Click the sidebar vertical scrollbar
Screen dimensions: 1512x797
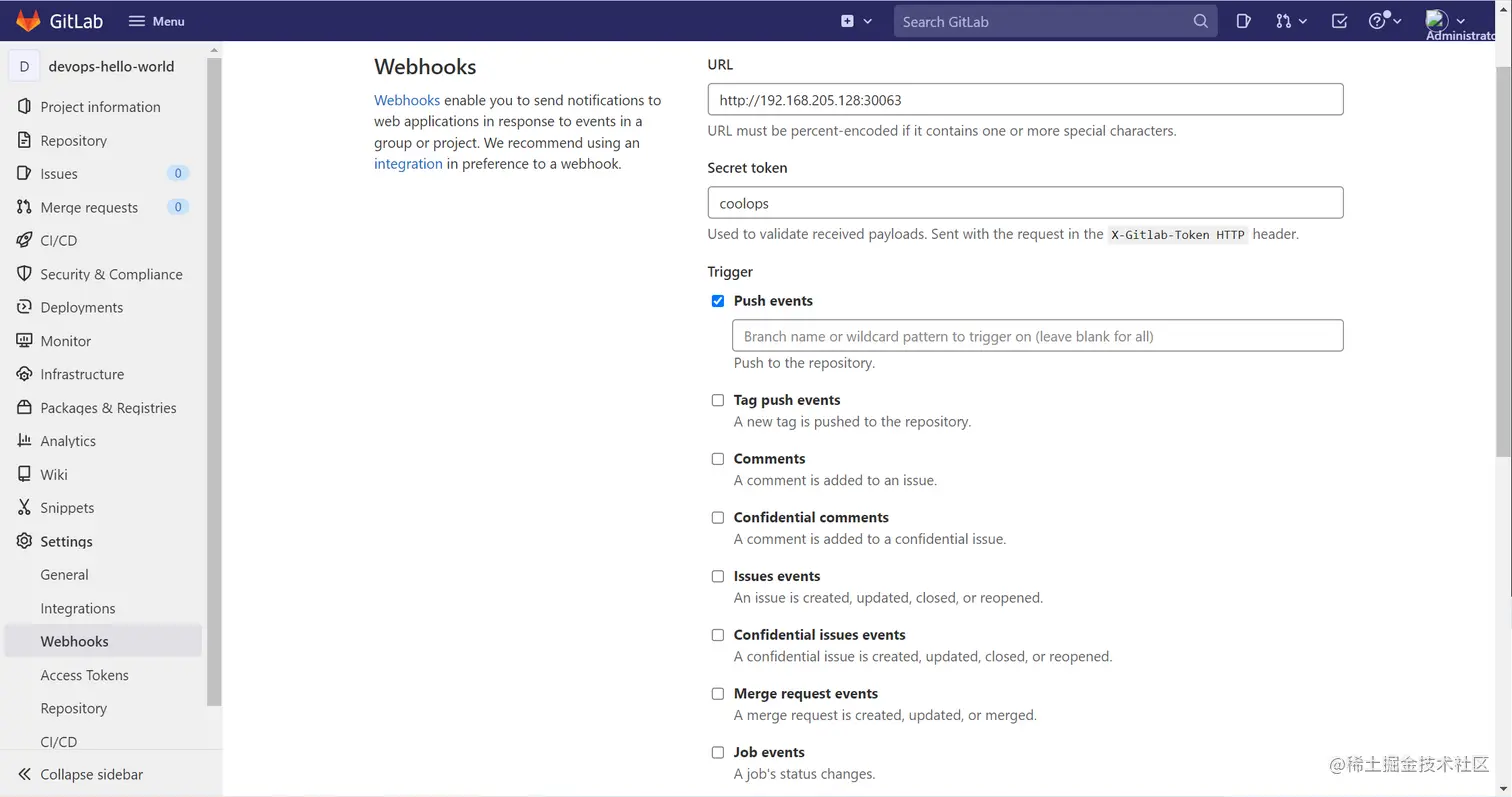[214, 380]
